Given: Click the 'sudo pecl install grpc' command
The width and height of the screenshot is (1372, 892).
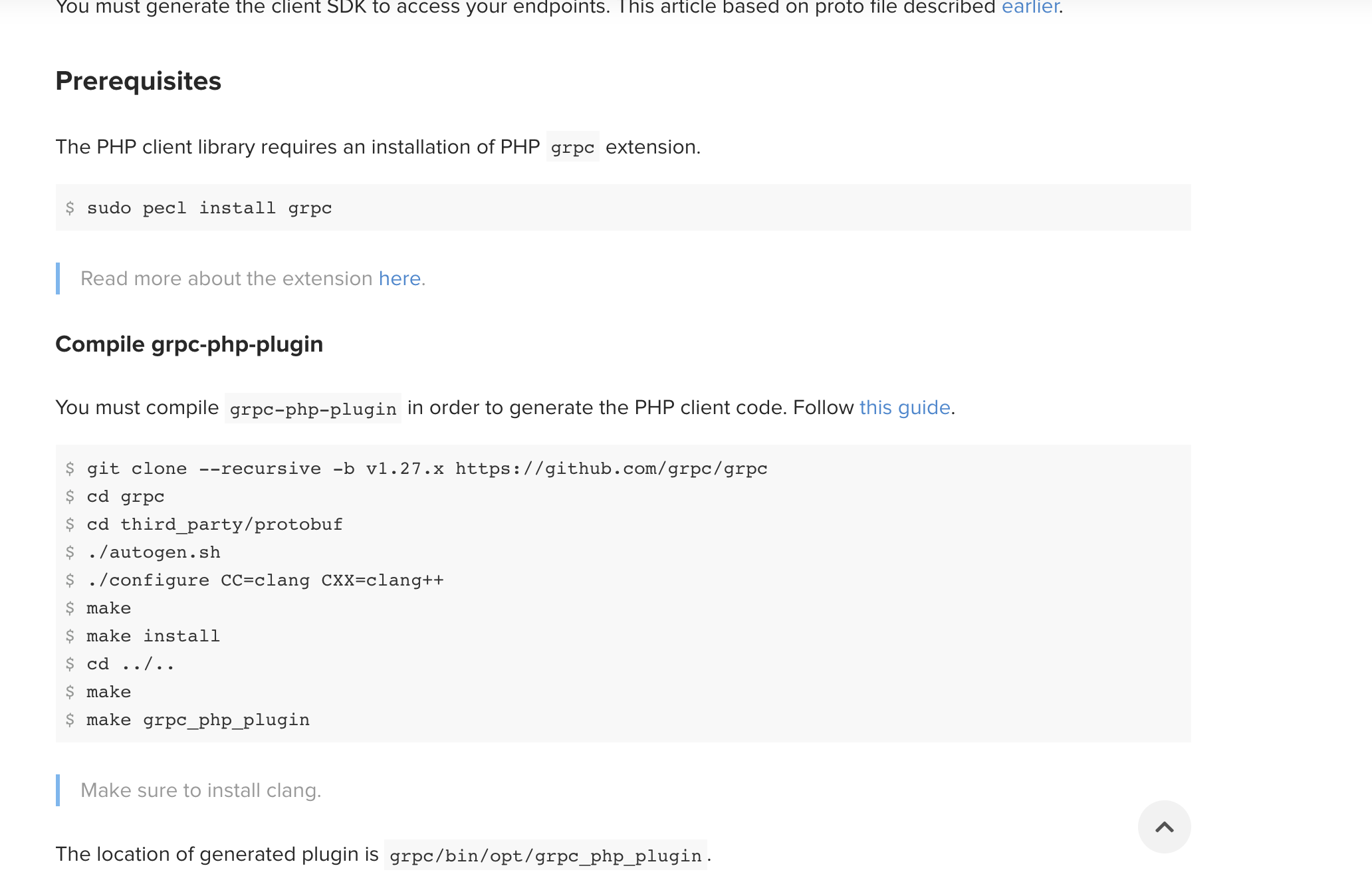Looking at the screenshot, I should click(x=209, y=208).
